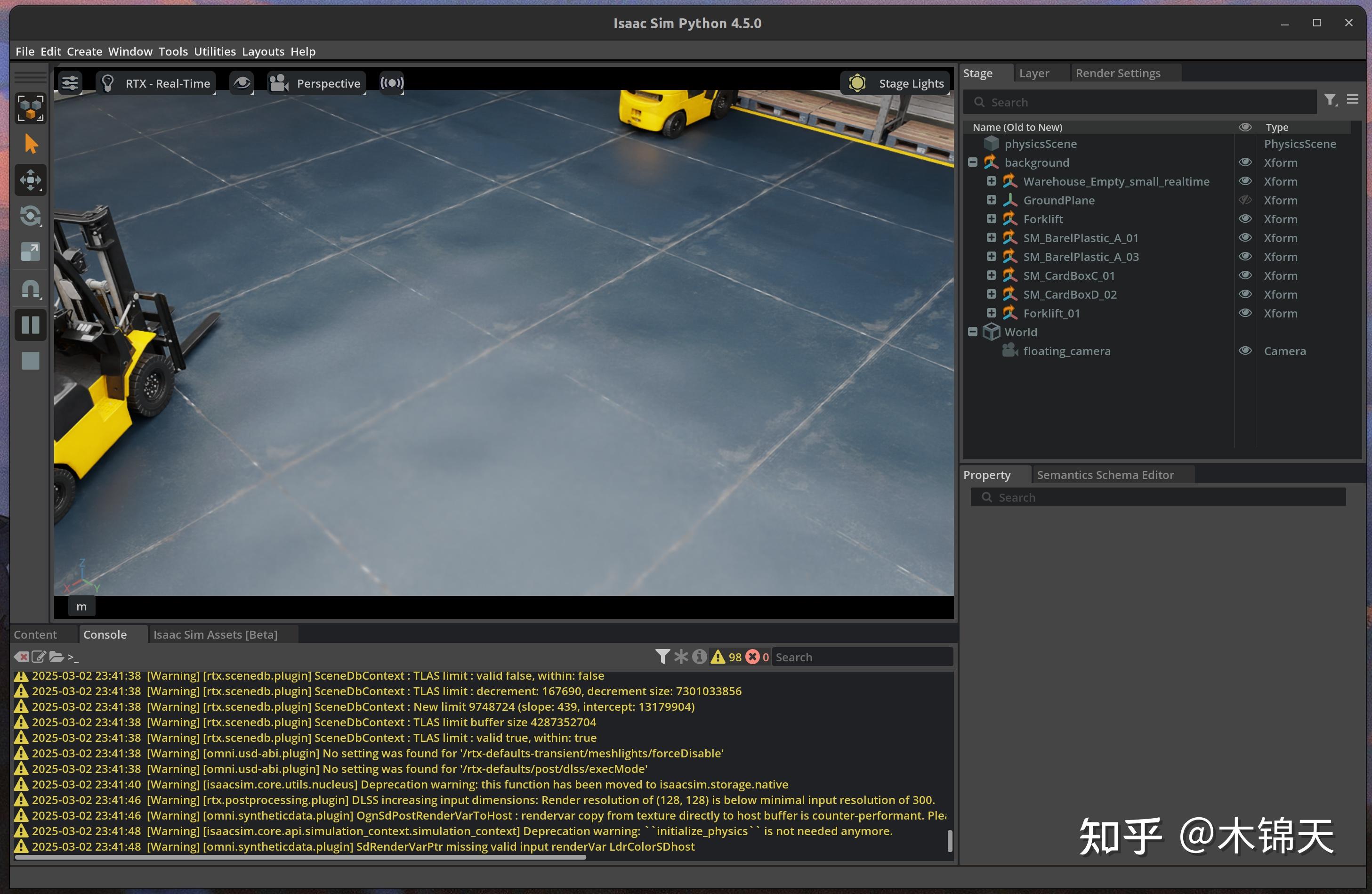The height and width of the screenshot is (894, 1372).
Task: Expand the Forklift_01 tree item
Action: tap(992, 313)
